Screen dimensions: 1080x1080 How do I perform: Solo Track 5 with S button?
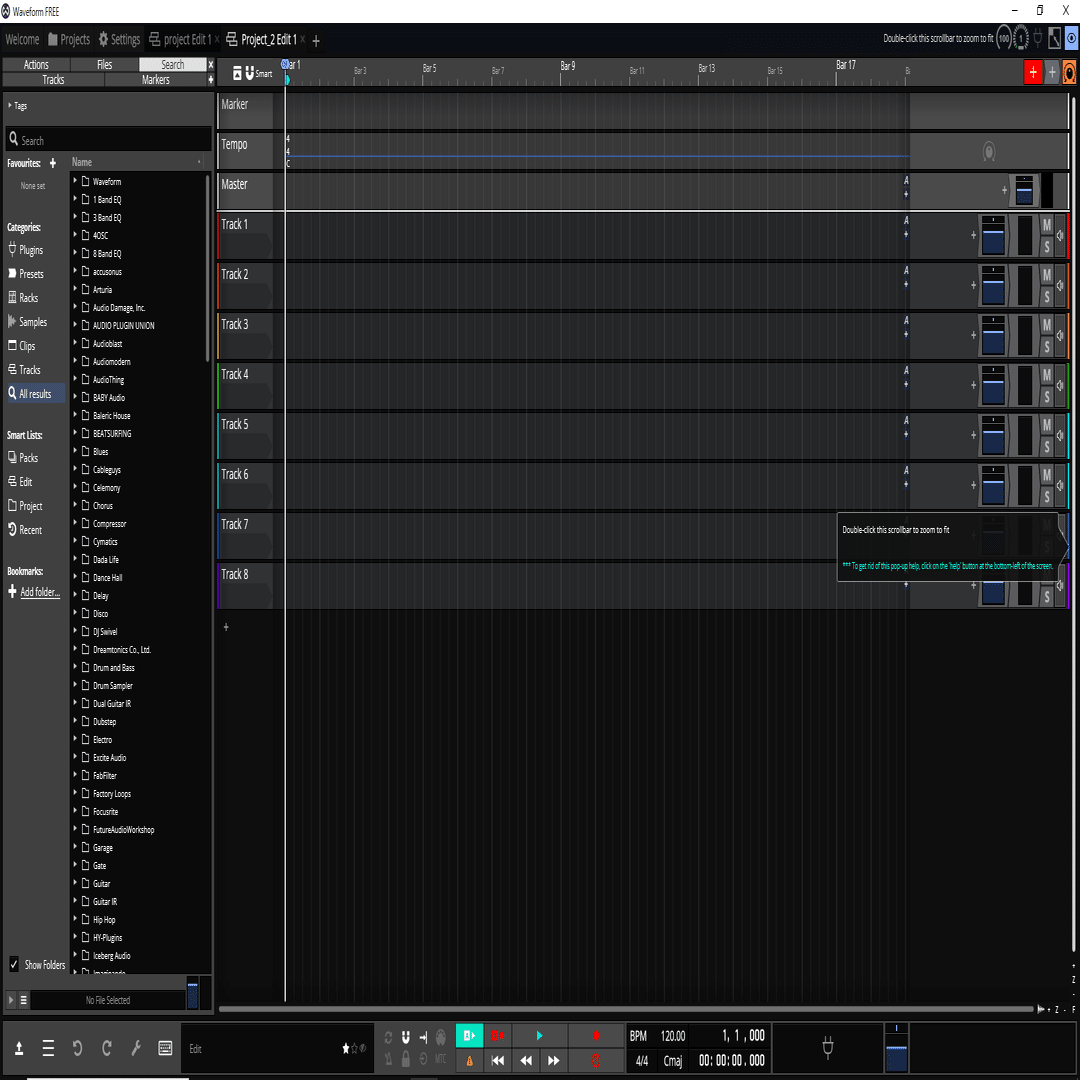click(x=1046, y=447)
